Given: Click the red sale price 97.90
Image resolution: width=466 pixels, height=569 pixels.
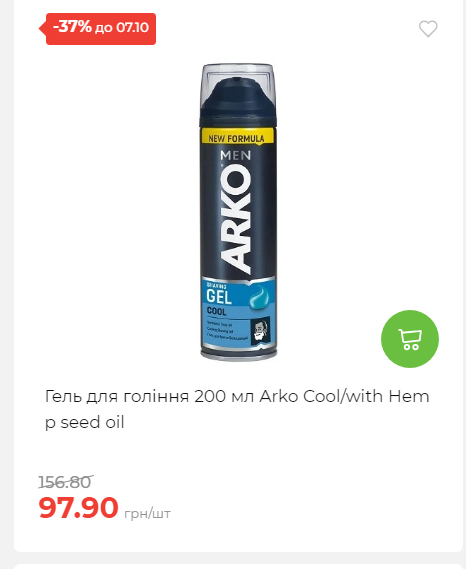Looking at the screenshot, I should pos(78,507).
